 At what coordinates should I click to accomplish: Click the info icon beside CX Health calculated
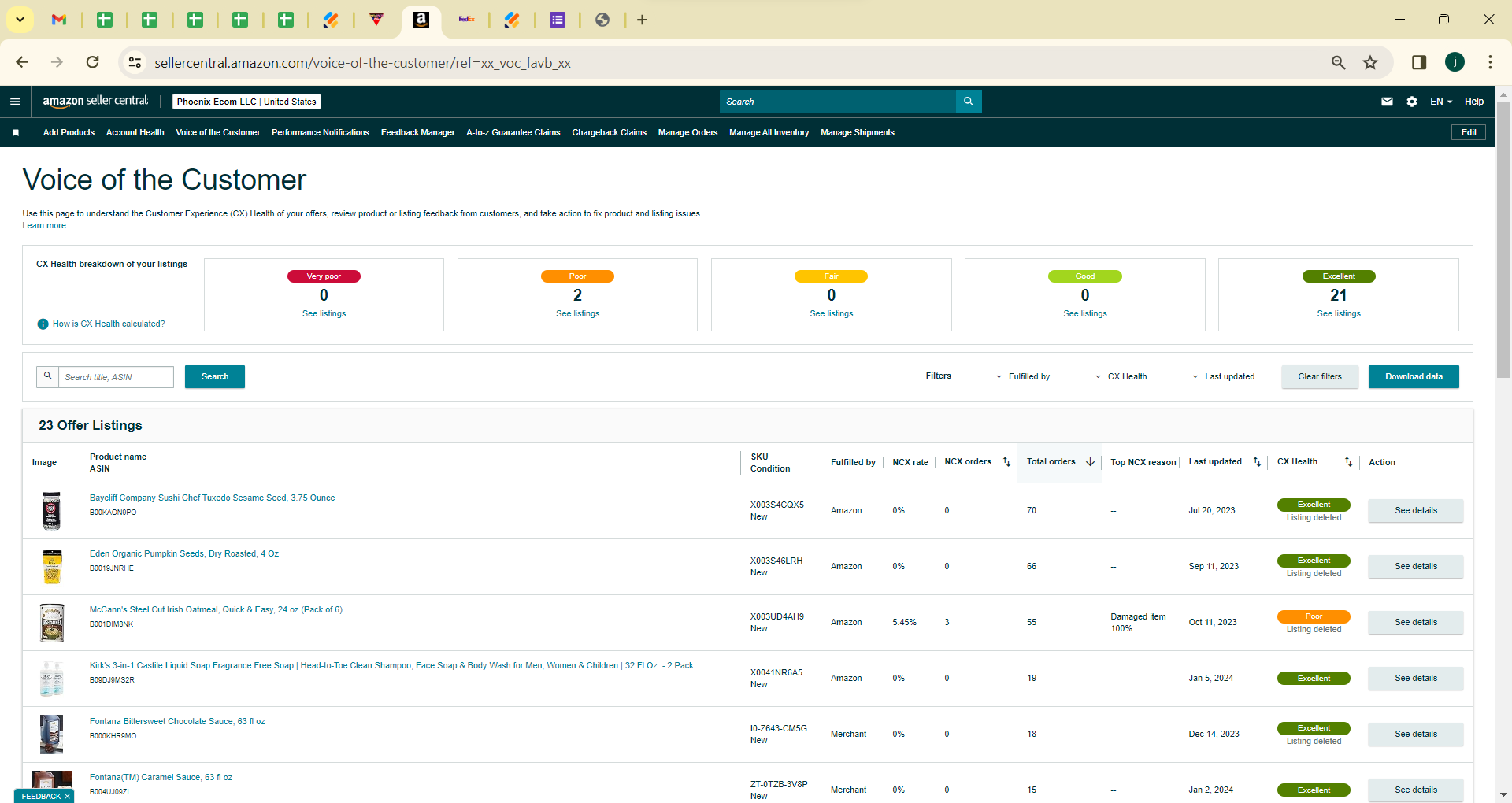[43, 324]
